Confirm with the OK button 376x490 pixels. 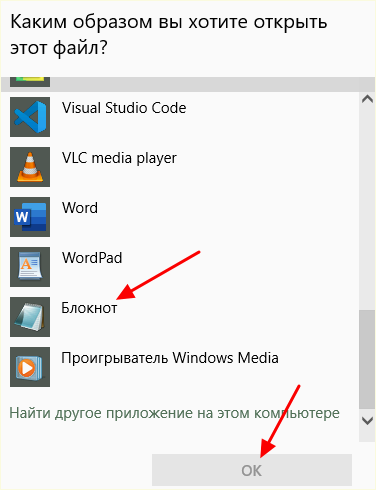point(252,470)
